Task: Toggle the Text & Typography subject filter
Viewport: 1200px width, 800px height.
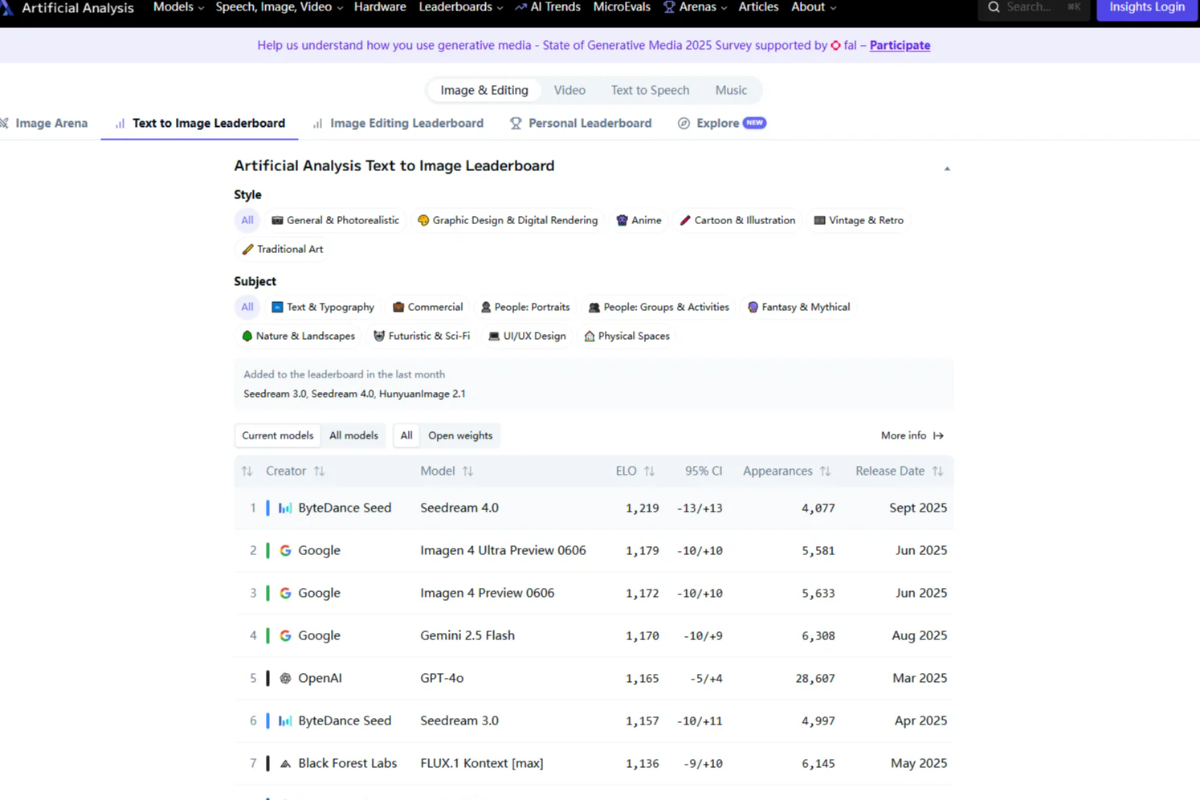Action: pyautogui.click(x=323, y=307)
